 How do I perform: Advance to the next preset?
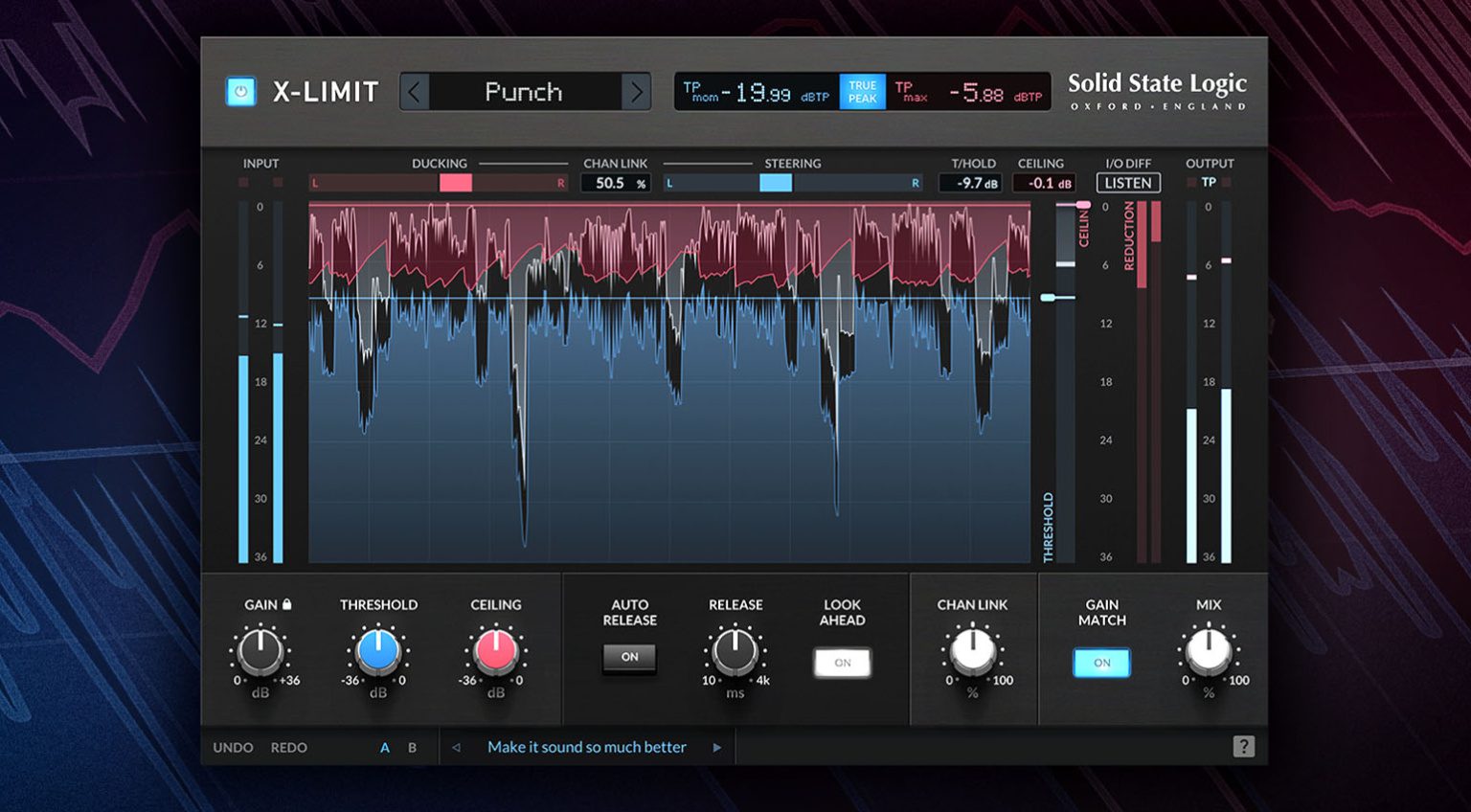(x=636, y=91)
